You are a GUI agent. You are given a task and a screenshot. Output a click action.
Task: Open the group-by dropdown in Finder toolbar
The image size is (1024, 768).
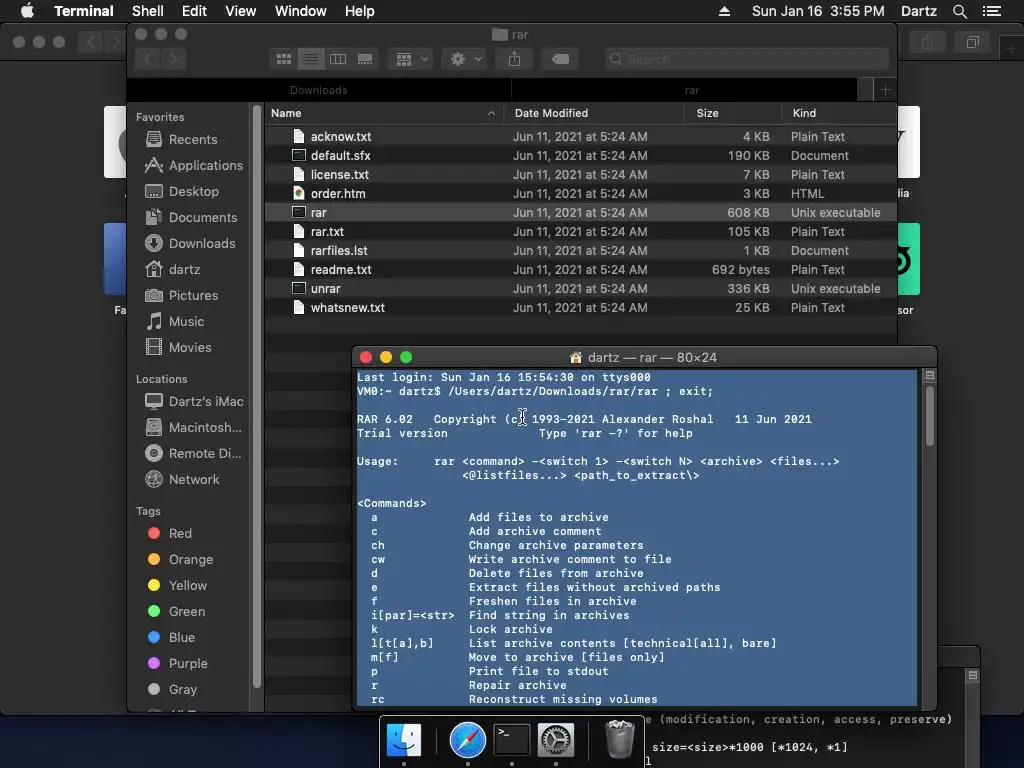411,59
